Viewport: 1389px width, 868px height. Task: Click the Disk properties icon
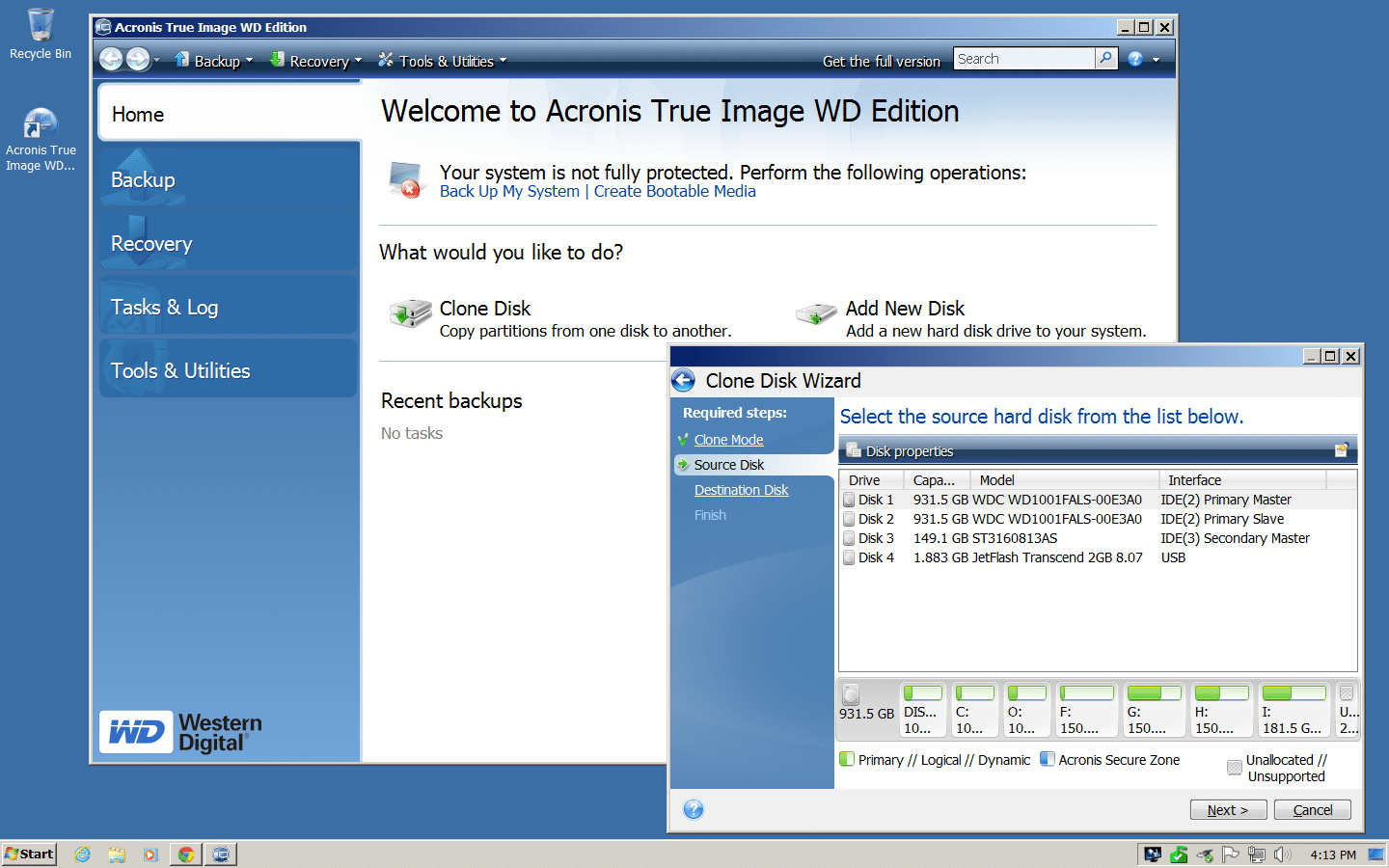coord(854,450)
